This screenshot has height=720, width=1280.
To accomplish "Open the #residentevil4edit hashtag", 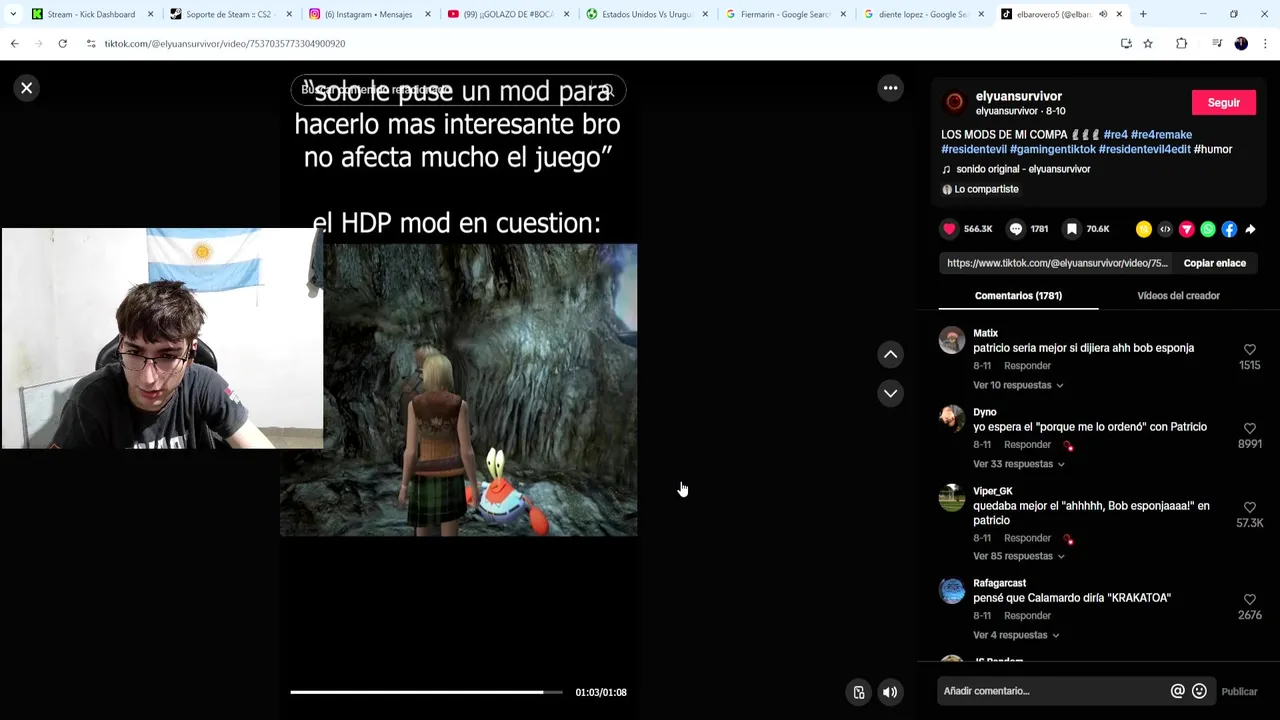I will pos(1145,149).
